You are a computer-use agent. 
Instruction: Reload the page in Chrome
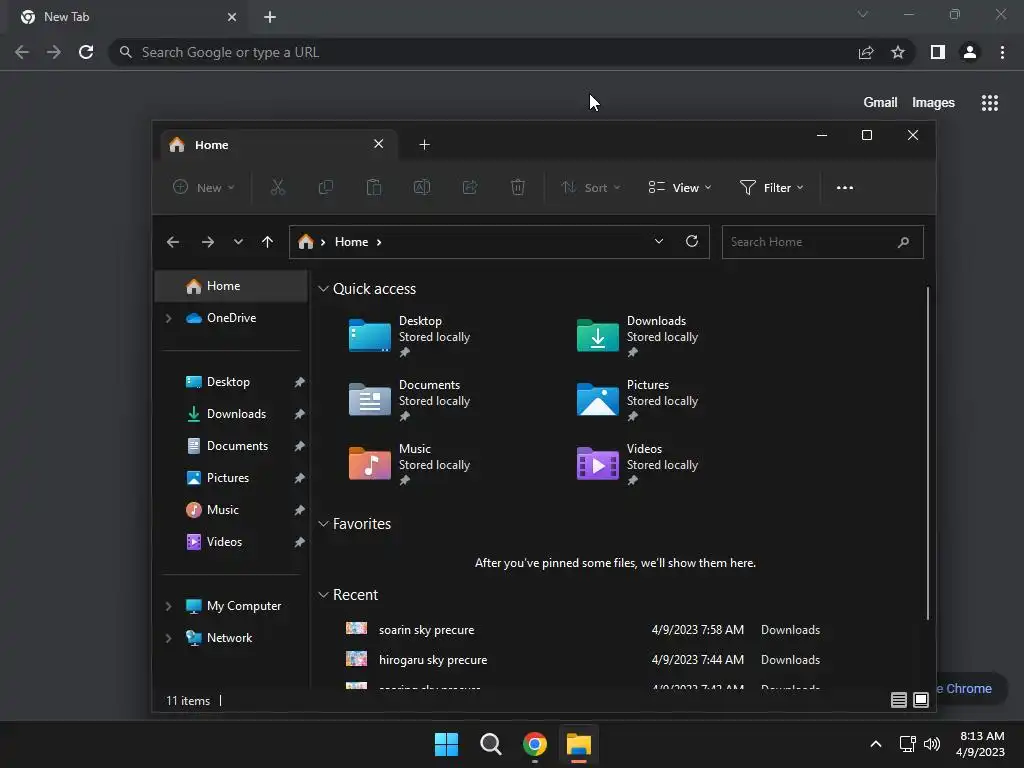(x=86, y=52)
